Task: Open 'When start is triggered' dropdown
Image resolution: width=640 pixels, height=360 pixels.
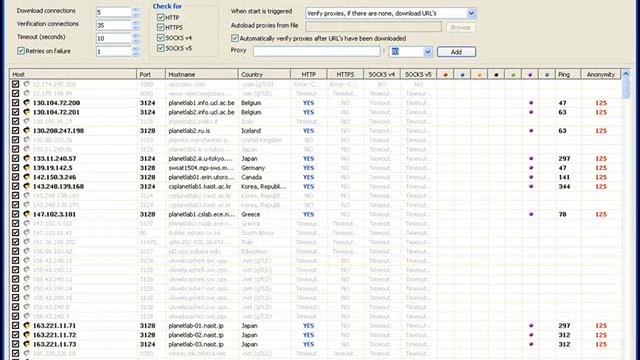Action: 471,13
